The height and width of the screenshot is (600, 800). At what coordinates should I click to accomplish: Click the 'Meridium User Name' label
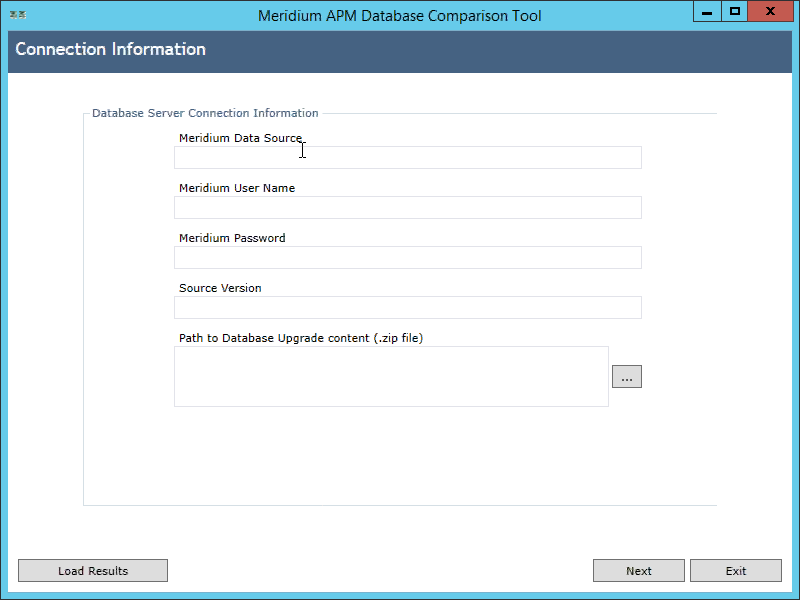tap(237, 188)
